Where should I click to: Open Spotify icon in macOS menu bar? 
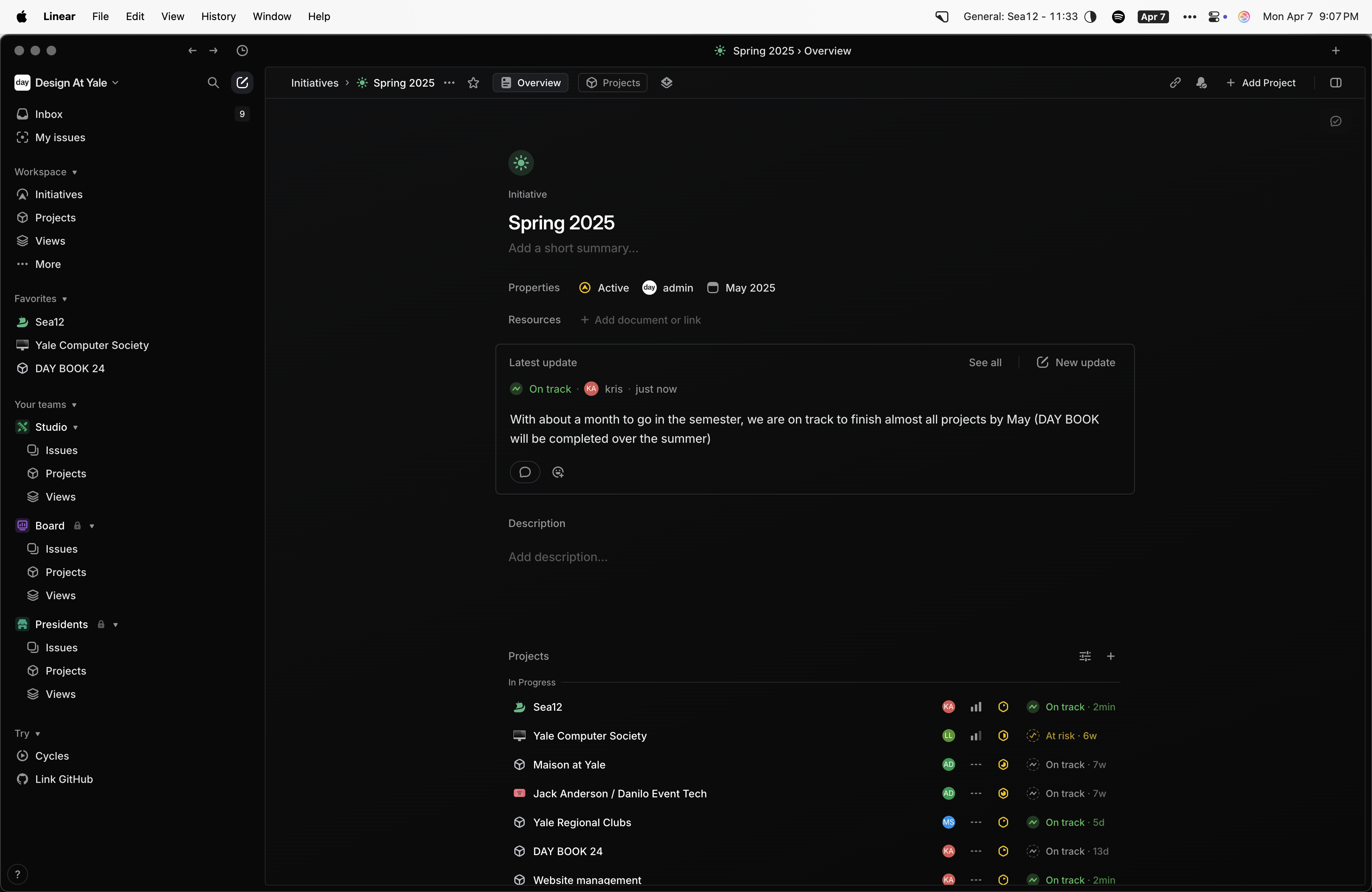coord(1118,16)
